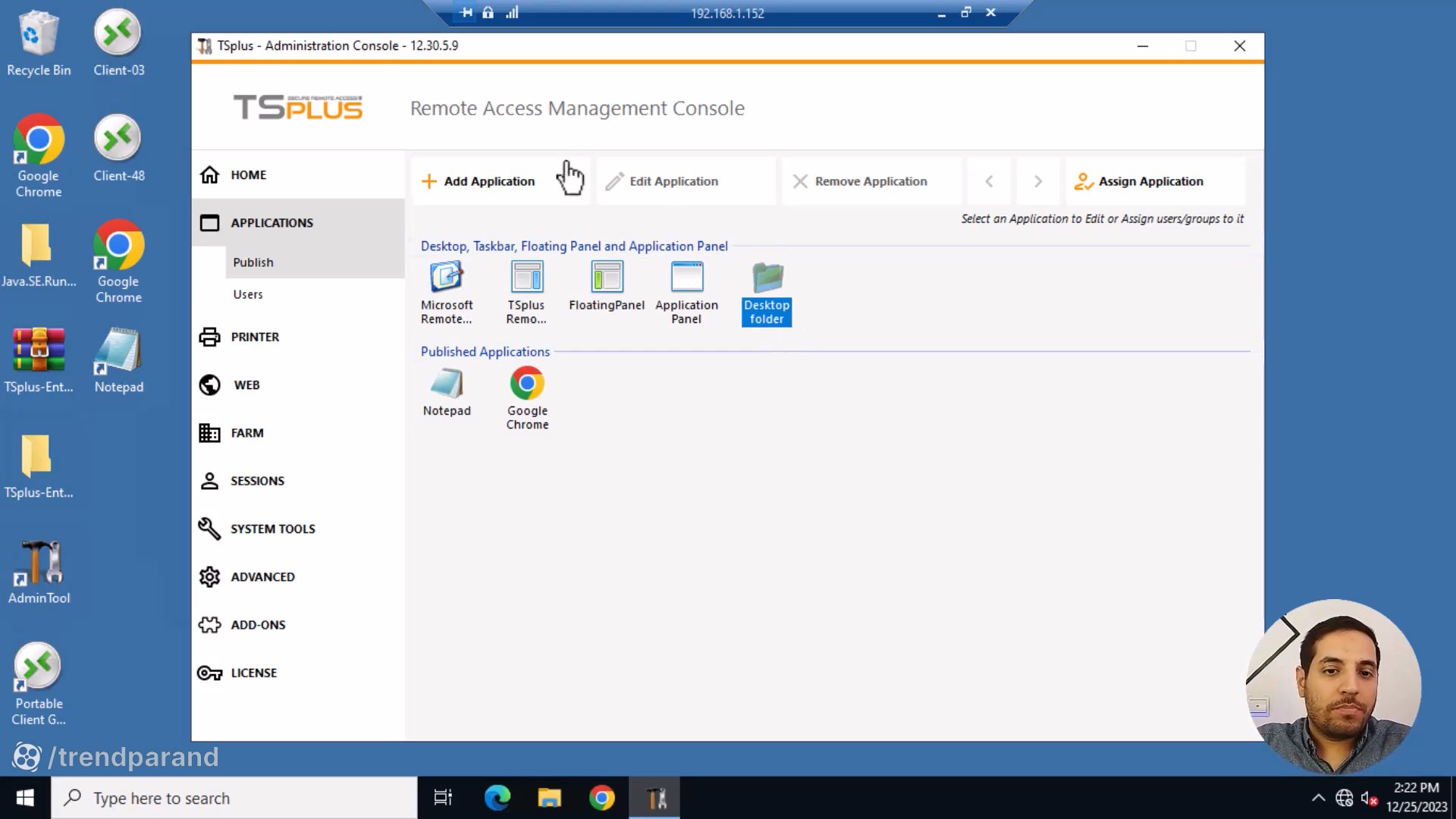The width and height of the screenshot is (1456, 819).
Task: Go to previous application arrow
Action: (989, 181)
